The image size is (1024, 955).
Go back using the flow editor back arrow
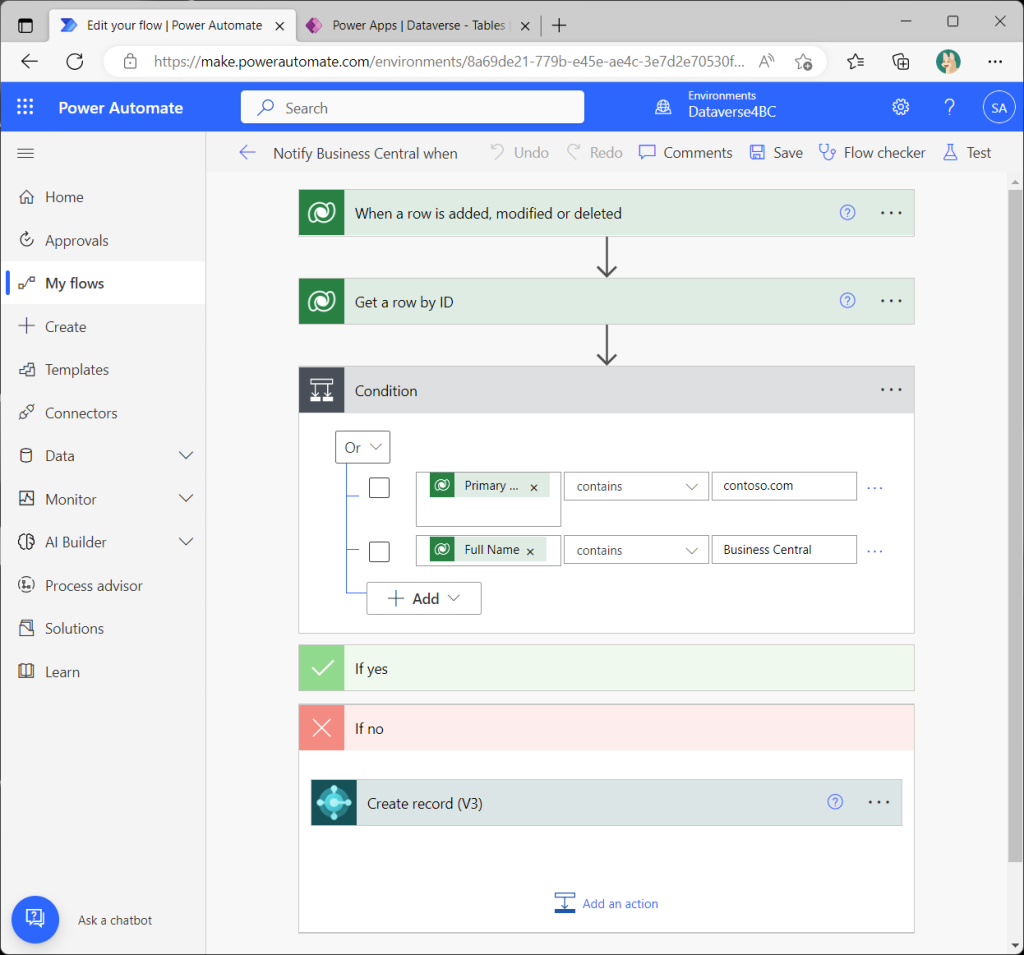(248, 153)
